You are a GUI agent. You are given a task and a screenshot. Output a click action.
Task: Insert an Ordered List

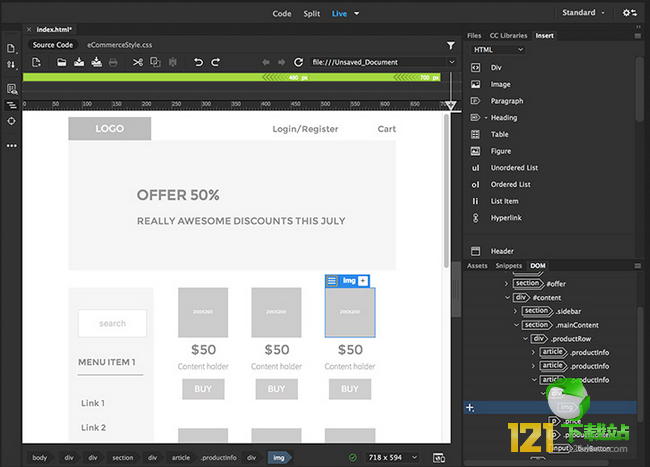510,184
